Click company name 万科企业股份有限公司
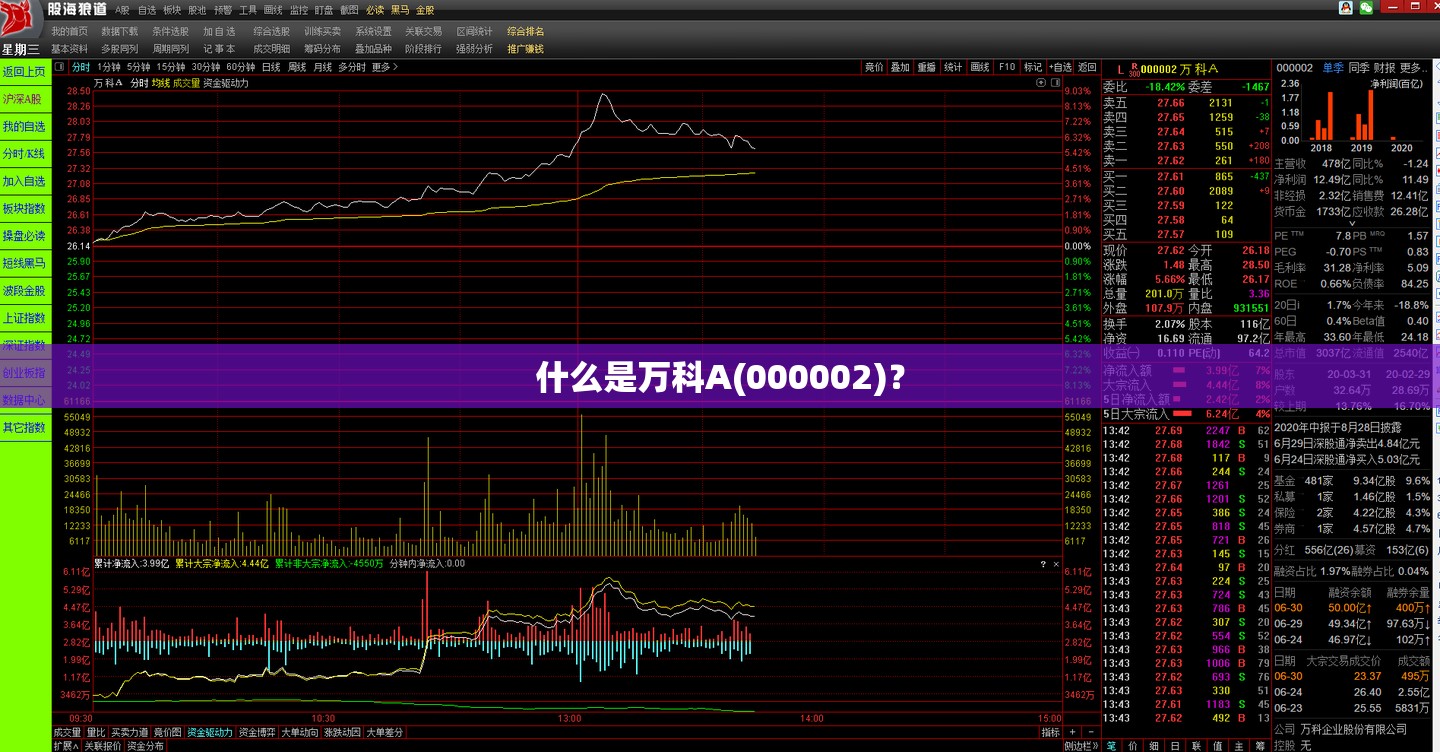 [x=1352, y=729]
